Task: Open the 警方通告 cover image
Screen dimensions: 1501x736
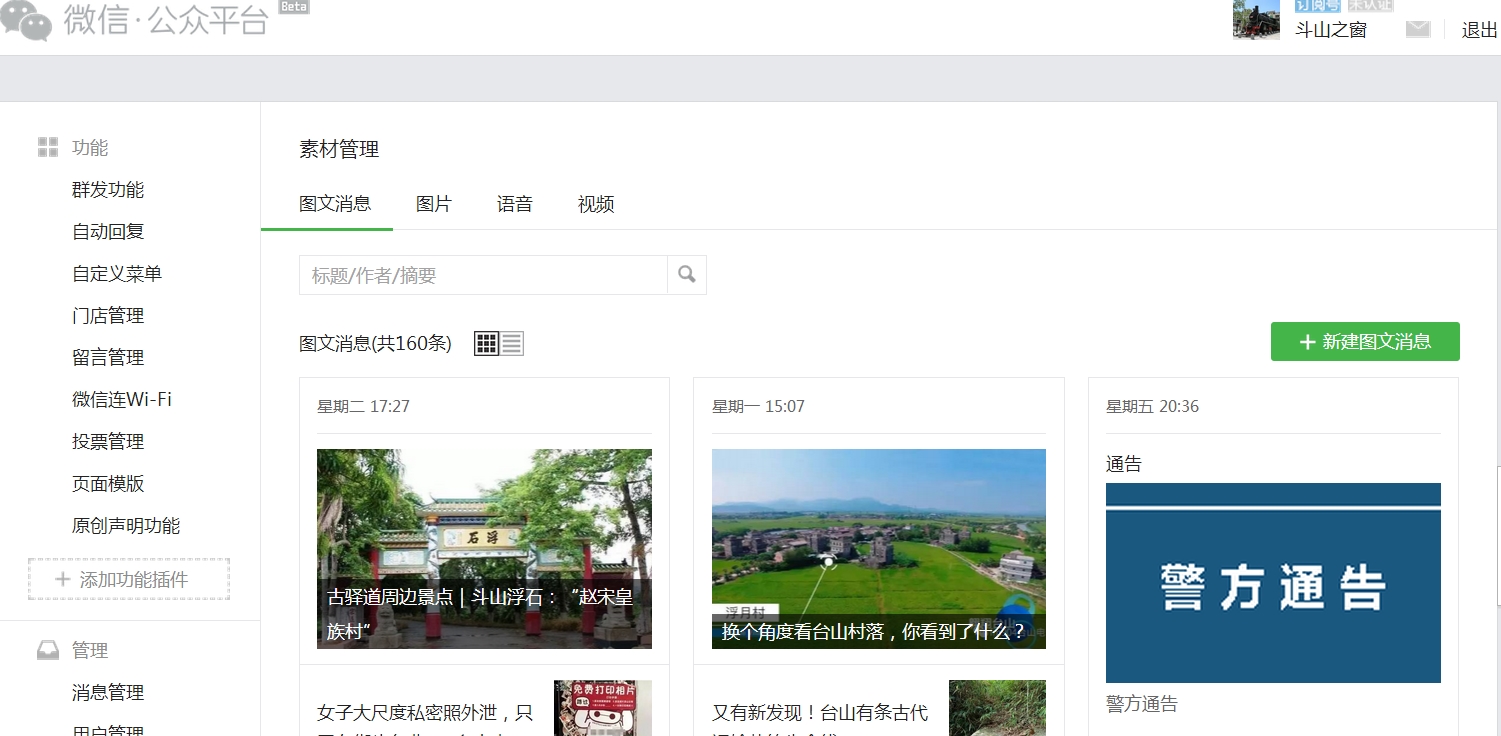Action: click(x=1273, y=583)
